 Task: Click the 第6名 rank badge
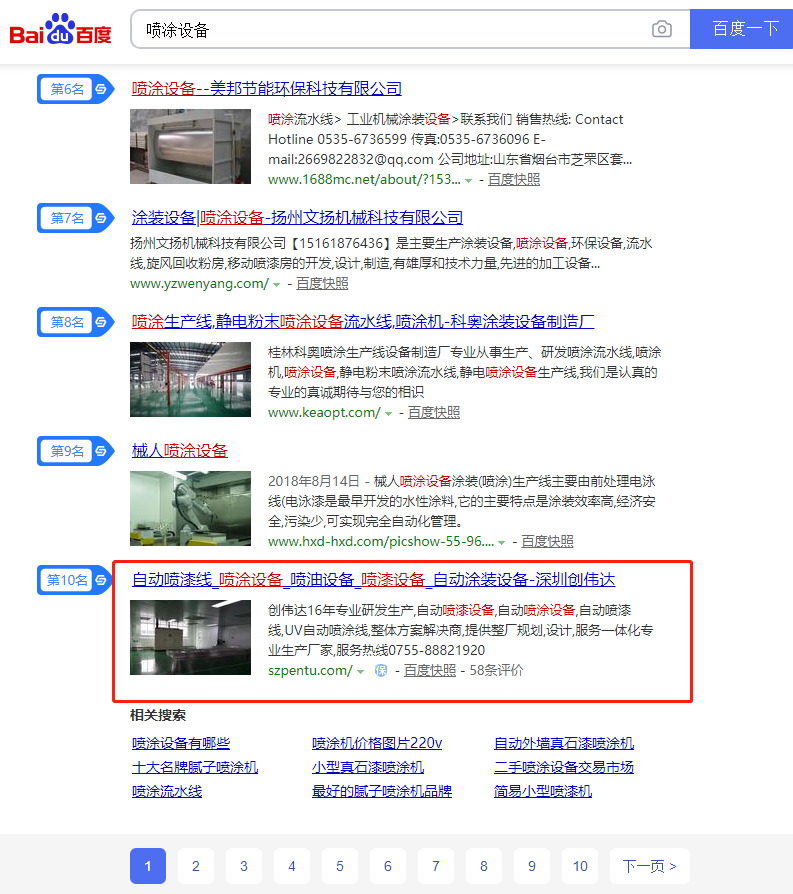tap(75, 89)
